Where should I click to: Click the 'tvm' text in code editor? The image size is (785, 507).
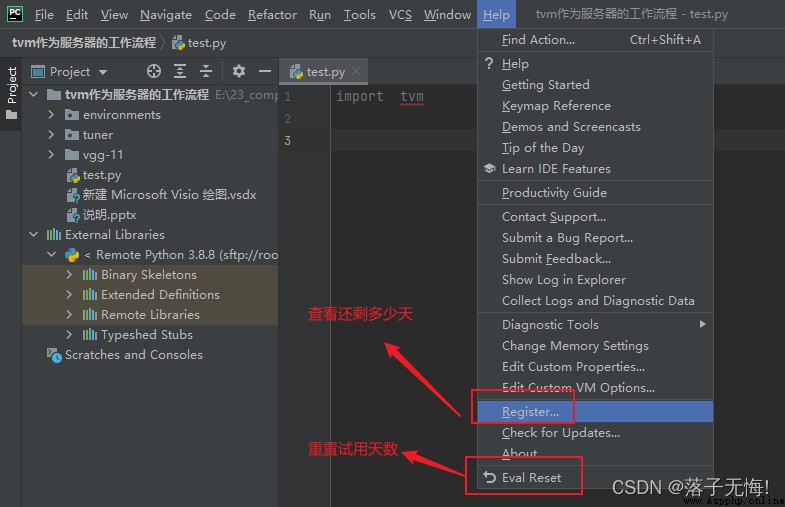coord(412,96)
